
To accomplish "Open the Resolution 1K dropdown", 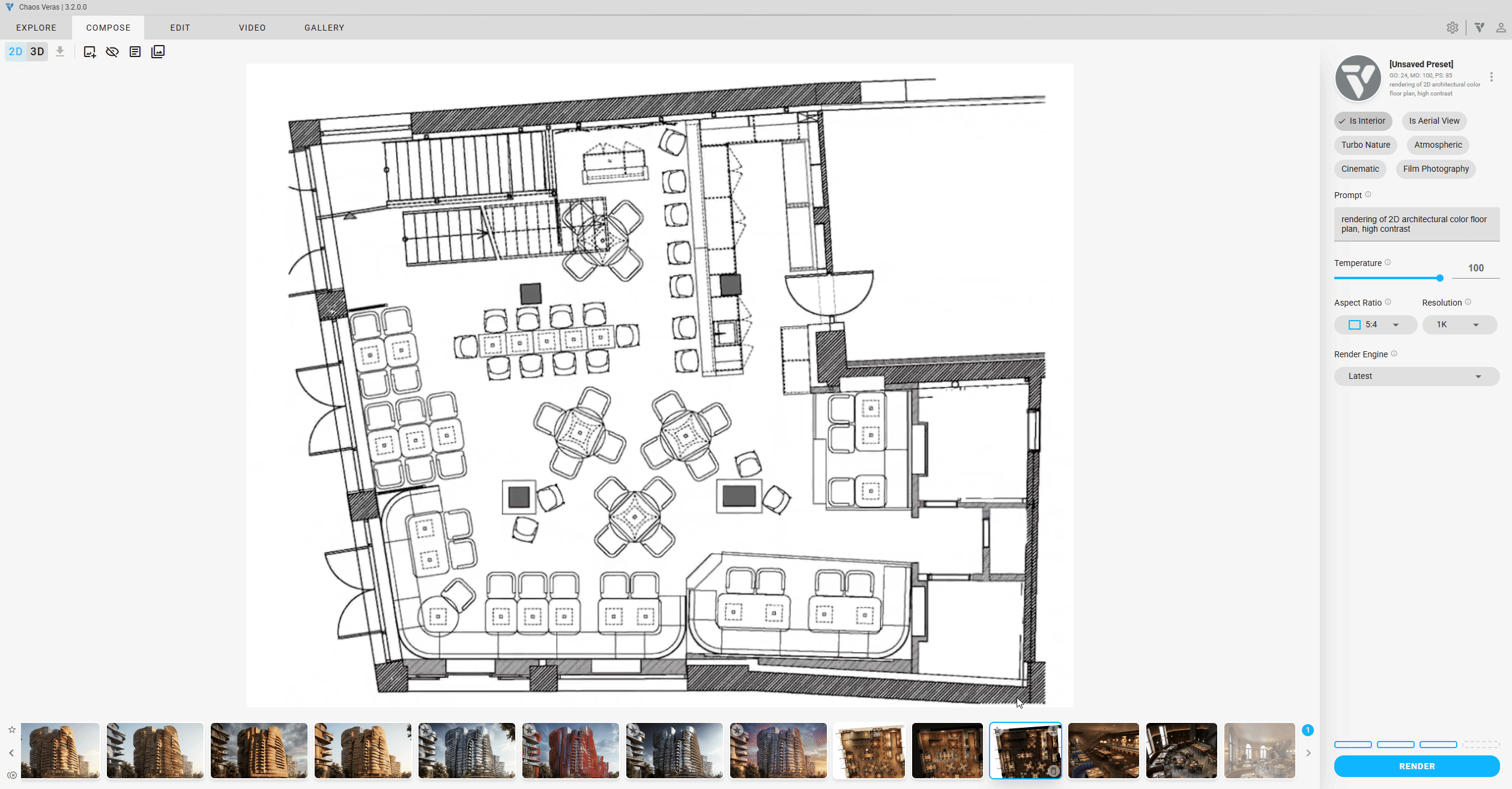I will coord(1459,325).
